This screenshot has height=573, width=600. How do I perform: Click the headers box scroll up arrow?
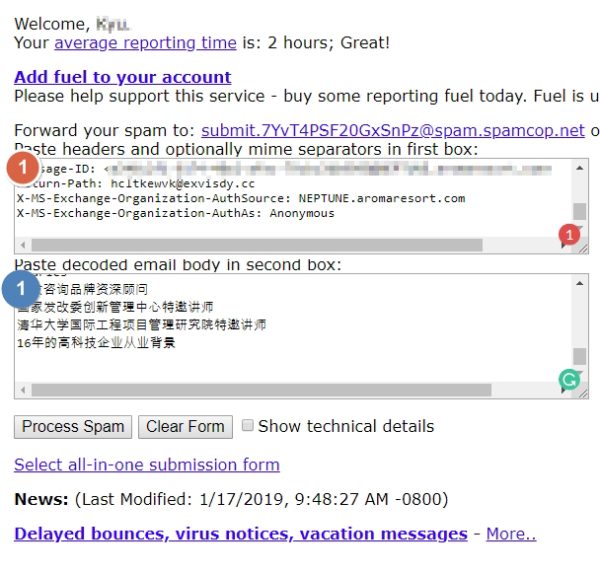tap(580, 168)
